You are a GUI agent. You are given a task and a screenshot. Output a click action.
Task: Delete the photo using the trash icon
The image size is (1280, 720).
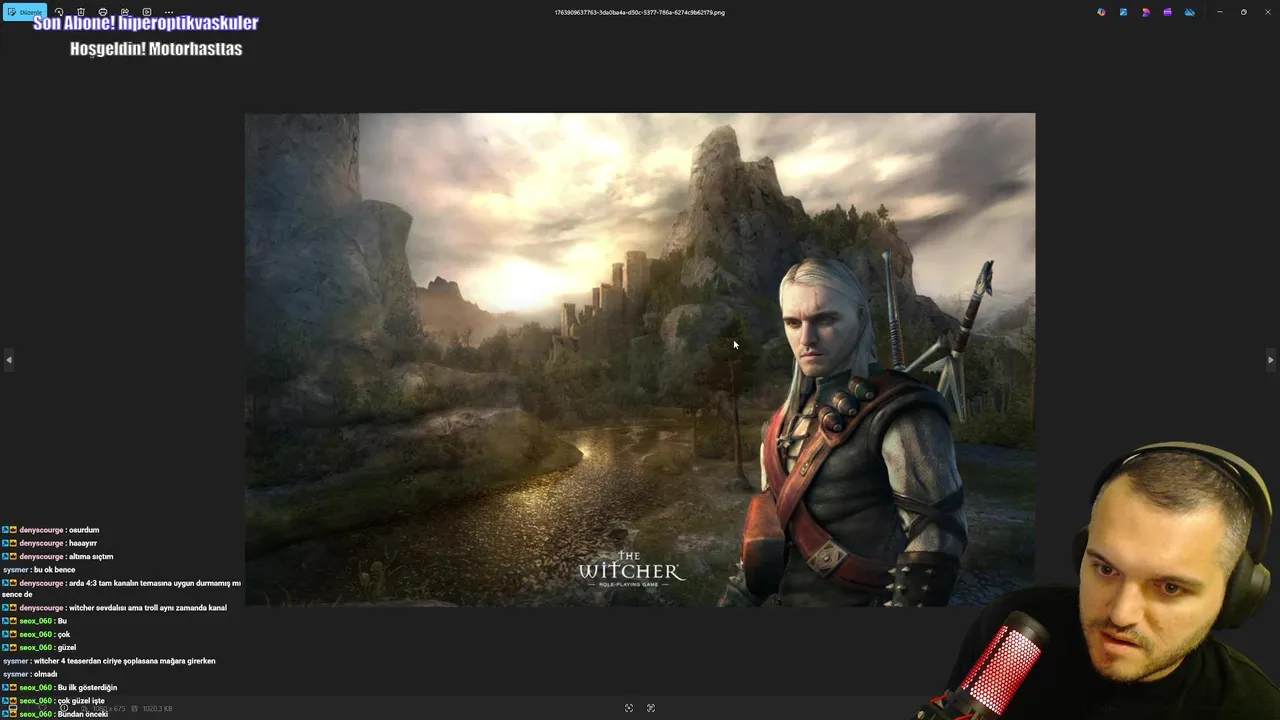coord(81,12)
